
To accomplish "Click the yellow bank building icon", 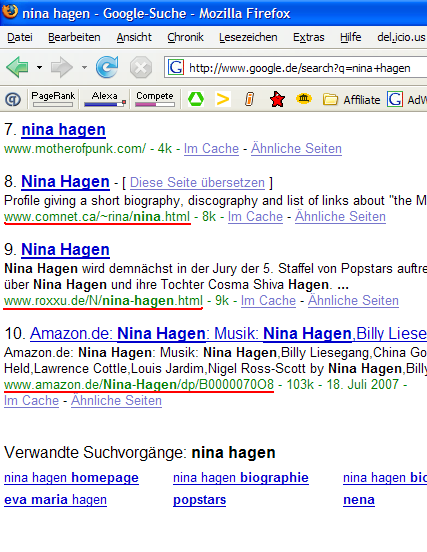I will [304, 99].
